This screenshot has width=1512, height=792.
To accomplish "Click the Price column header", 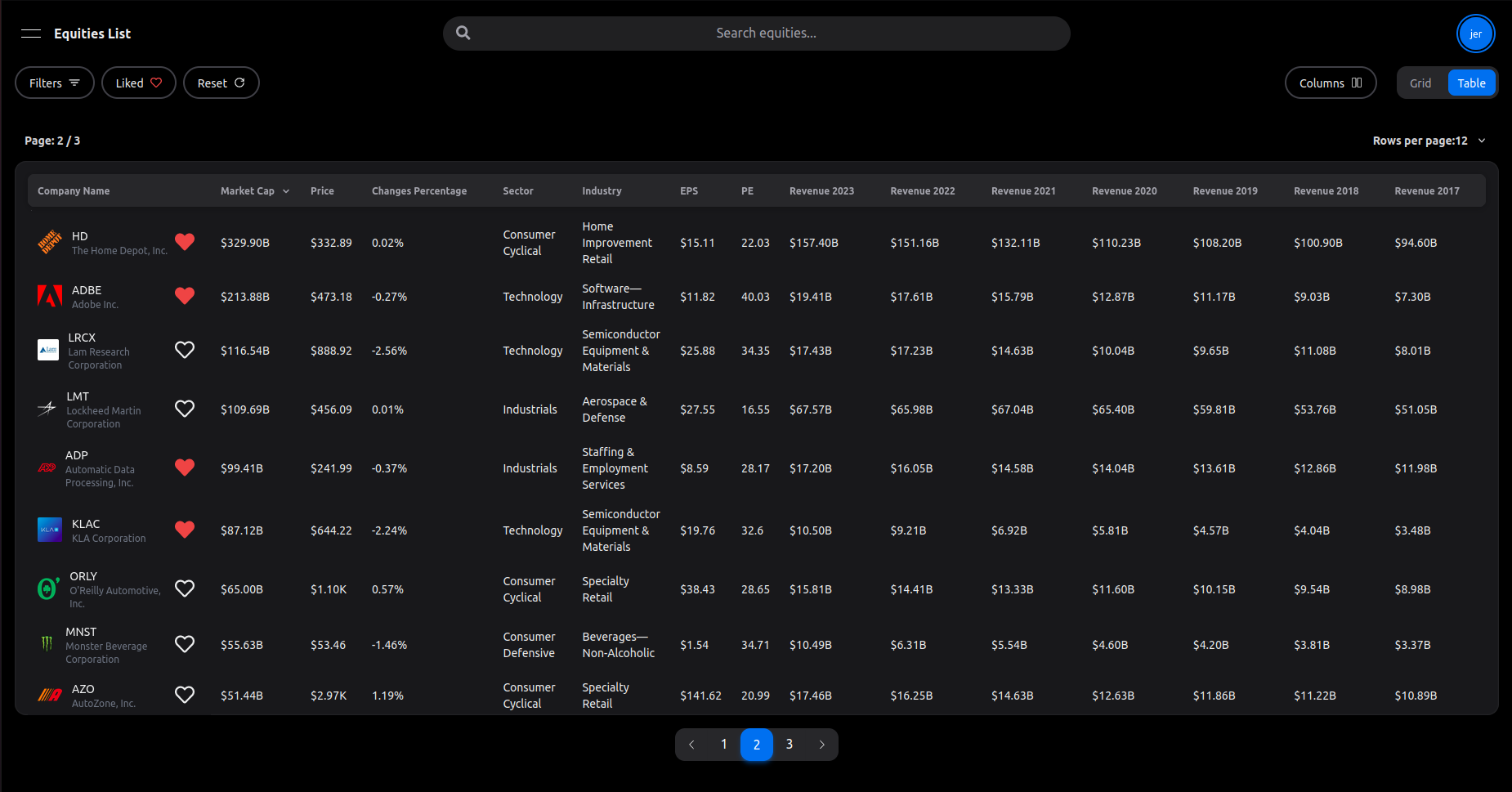I will point(322,191).
